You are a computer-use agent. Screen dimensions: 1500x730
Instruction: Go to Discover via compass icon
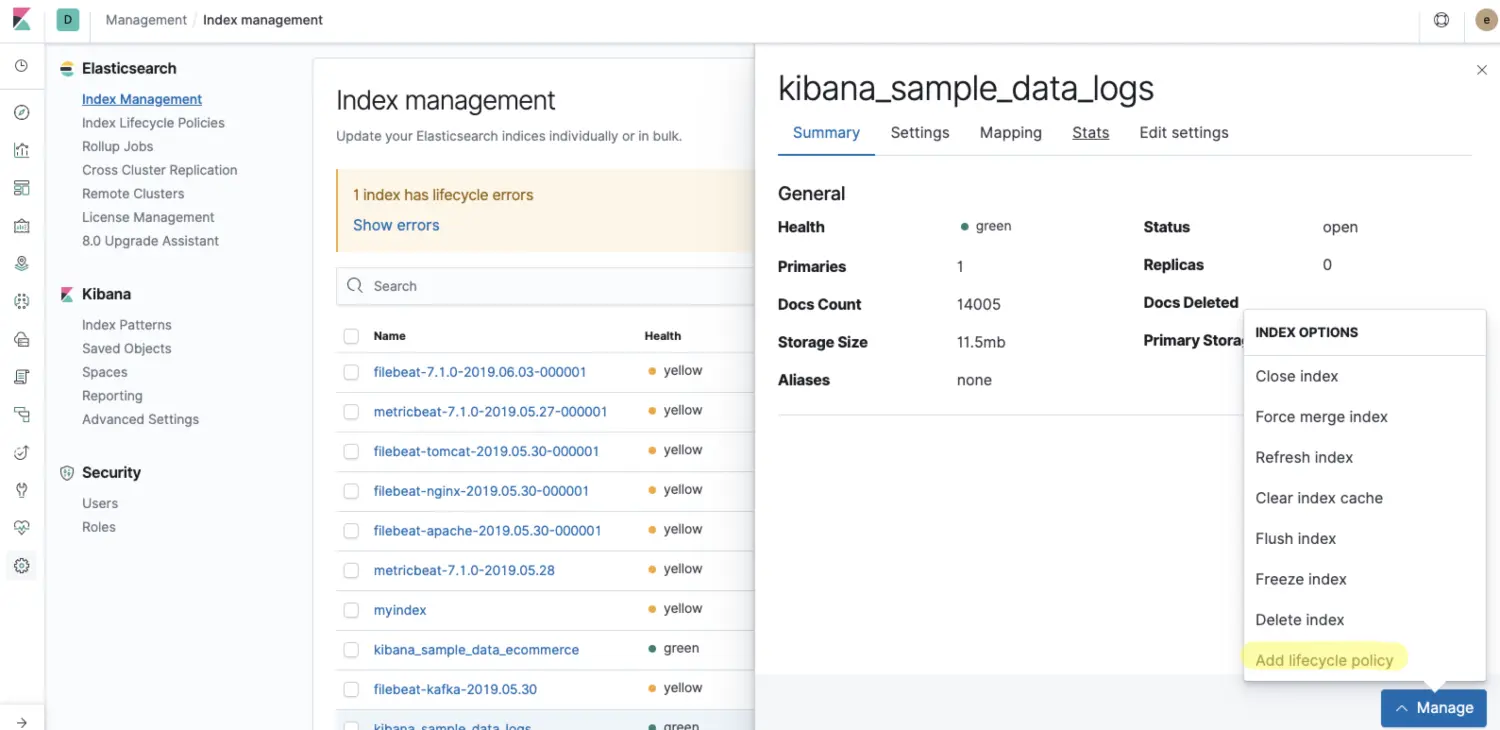pos(22,113)
